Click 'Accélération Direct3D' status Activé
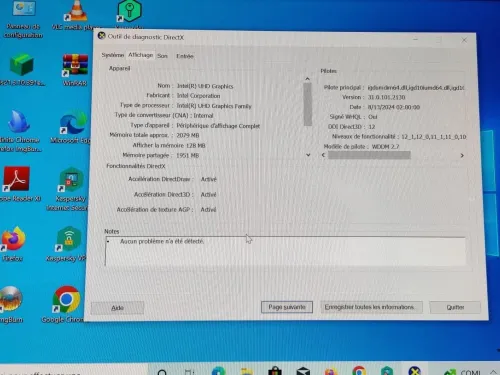The height and width of the screenshot is (375, 500). [x=208, y=194]
